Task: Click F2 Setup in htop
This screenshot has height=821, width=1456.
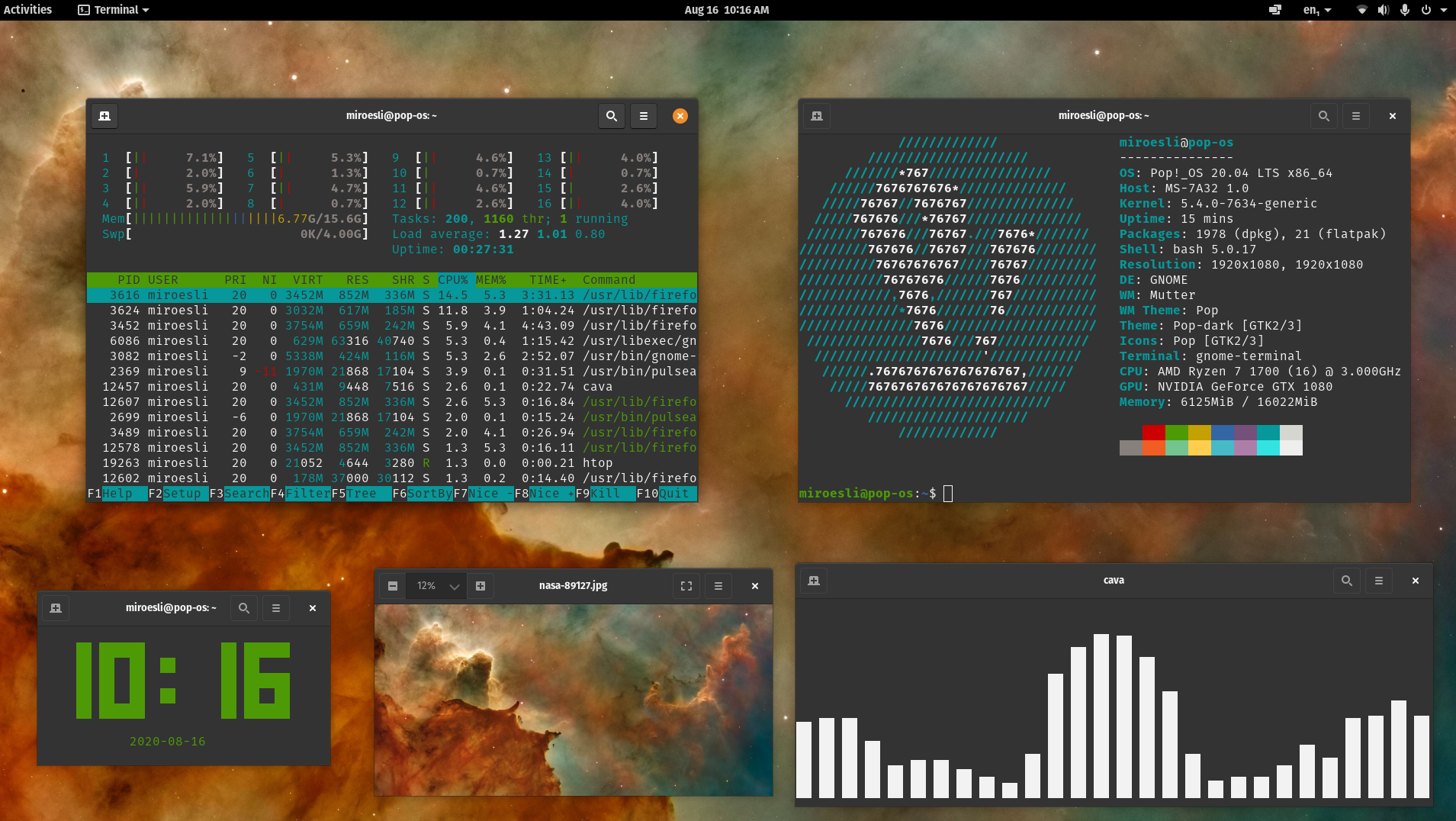Action: click(x=178, y=494)
